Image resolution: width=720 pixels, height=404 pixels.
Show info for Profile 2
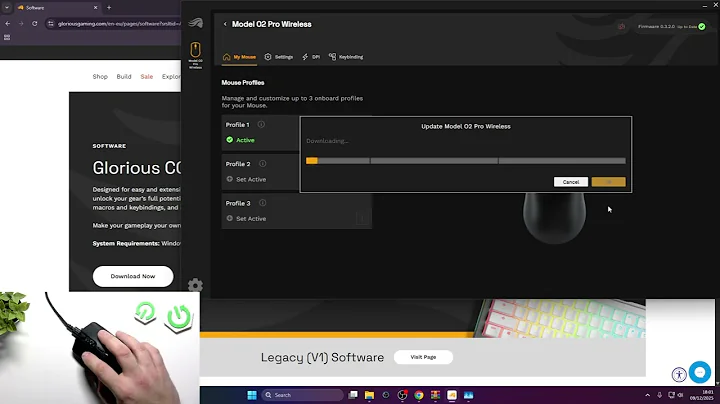262,163
